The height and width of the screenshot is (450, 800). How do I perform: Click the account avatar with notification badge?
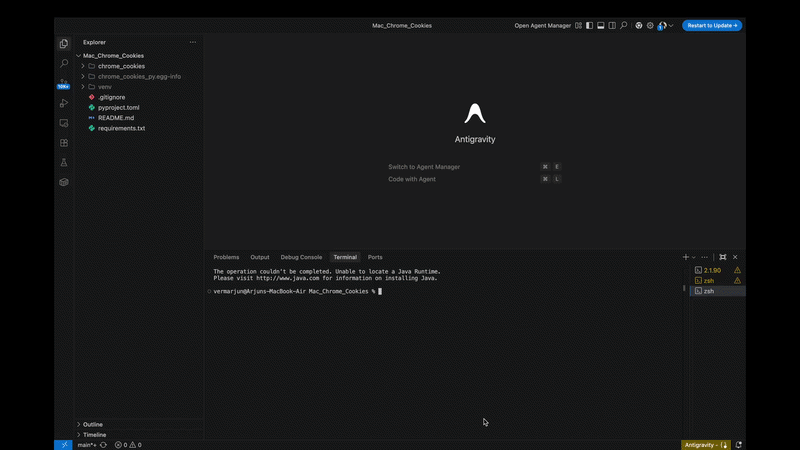tap(662, 26)
